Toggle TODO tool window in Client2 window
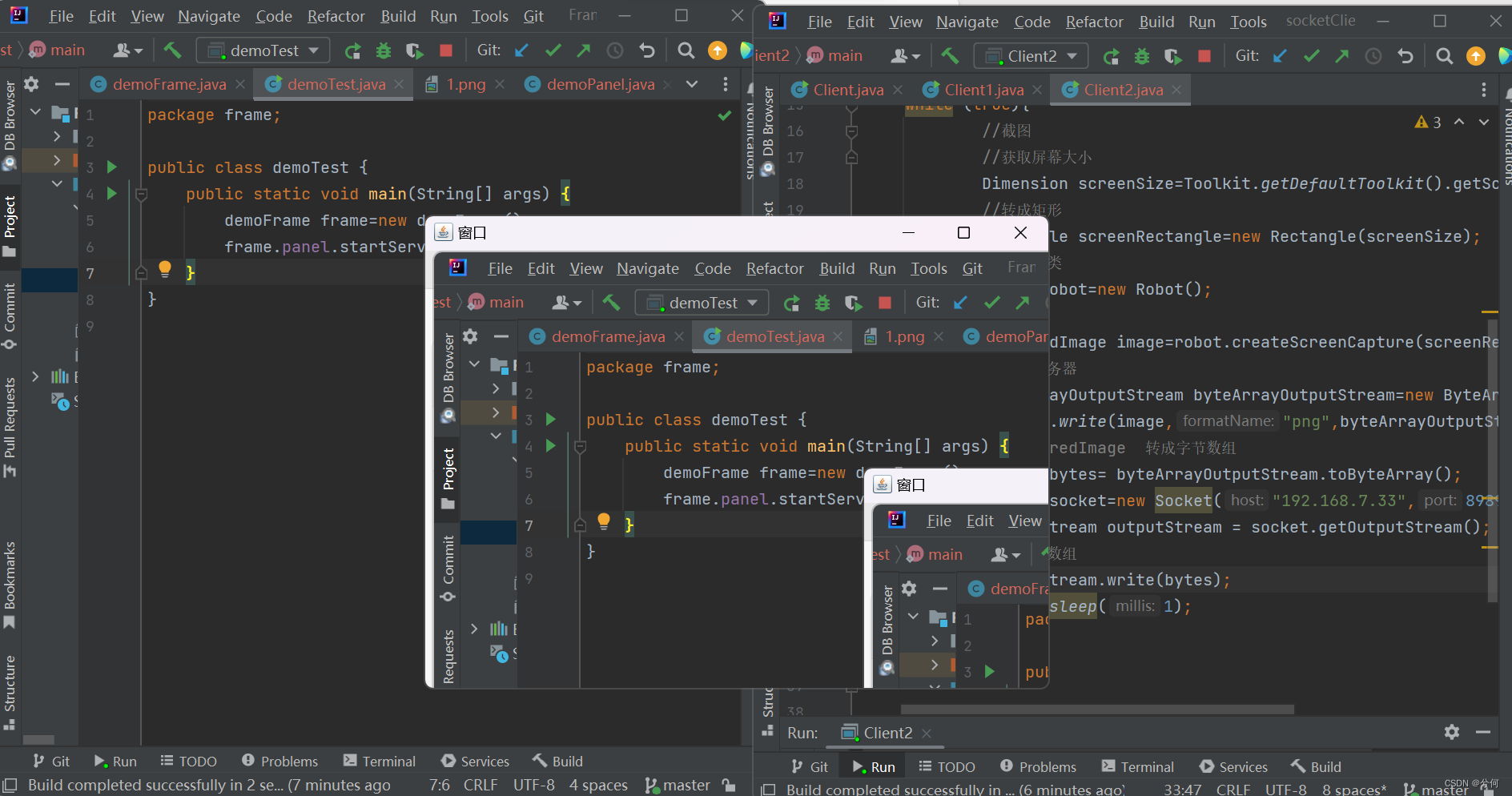 [947, 766]
